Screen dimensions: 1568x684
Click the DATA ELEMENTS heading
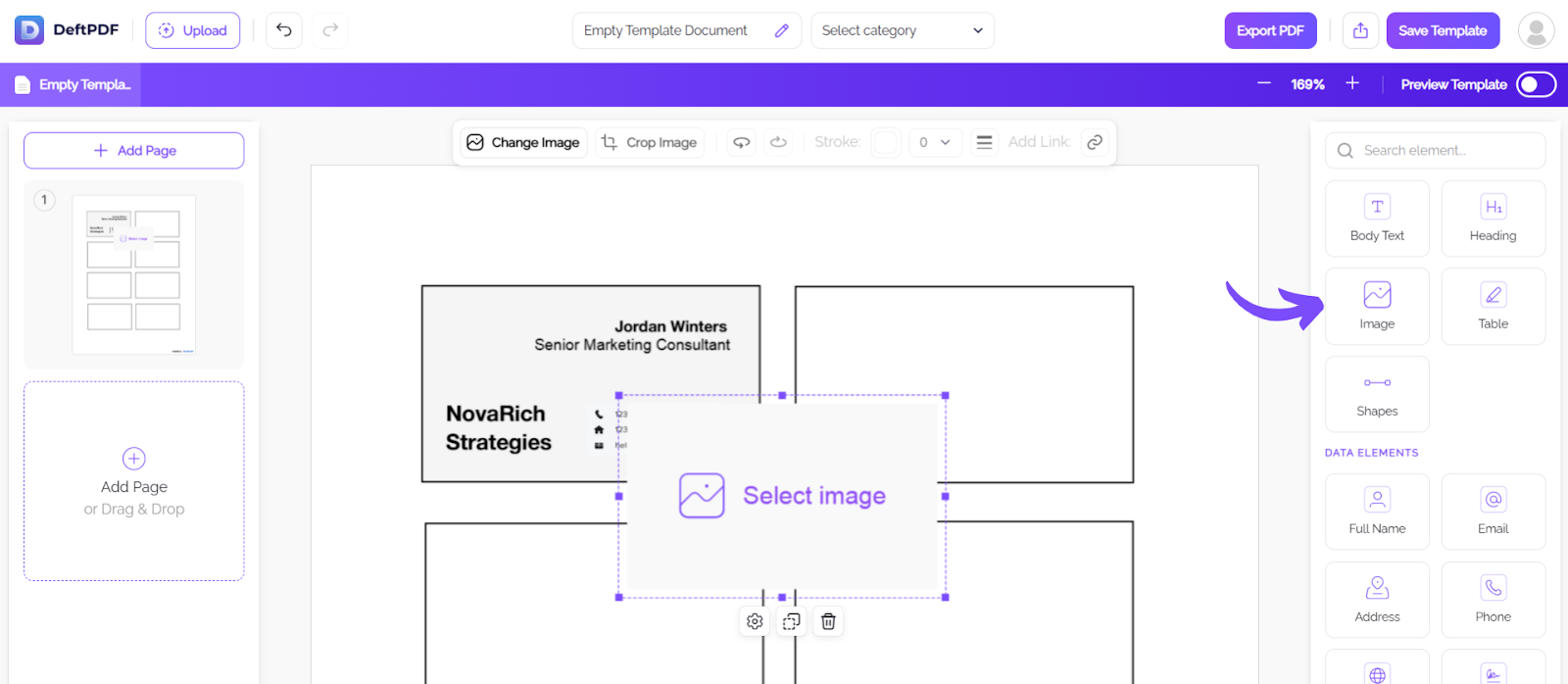(1371, 453)
